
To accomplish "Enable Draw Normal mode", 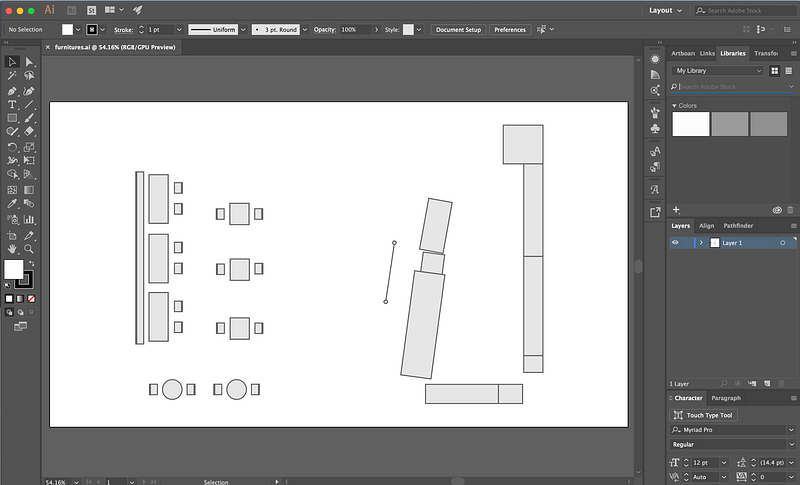I will tap(9, 312).
